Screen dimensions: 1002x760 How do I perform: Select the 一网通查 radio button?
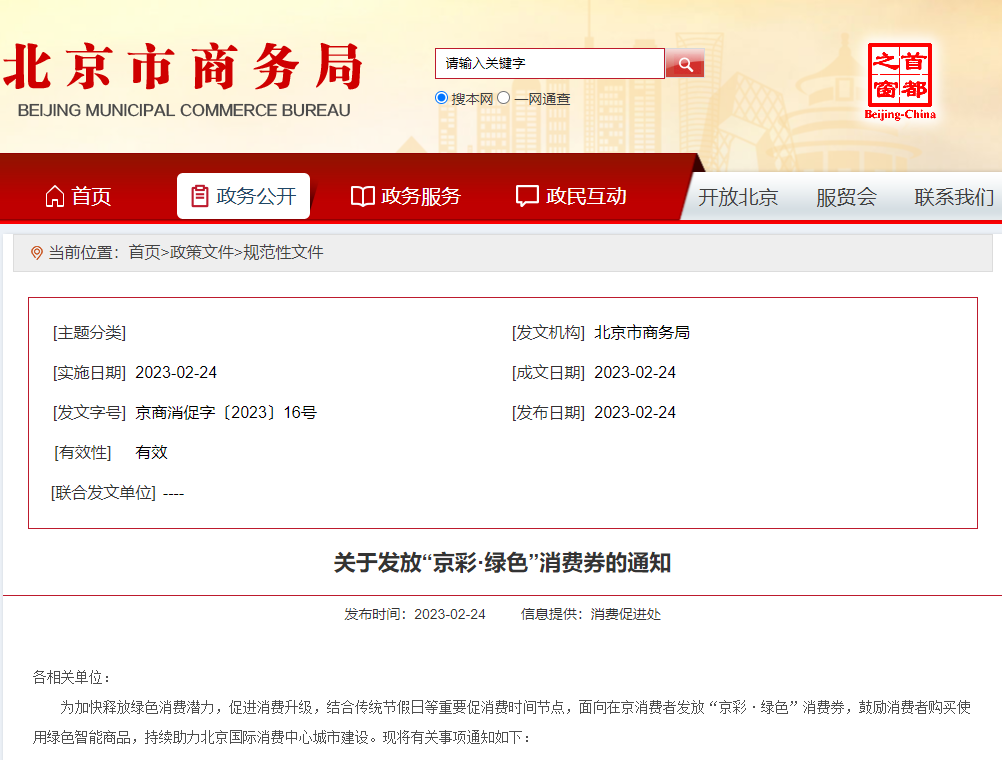[503, 98]
